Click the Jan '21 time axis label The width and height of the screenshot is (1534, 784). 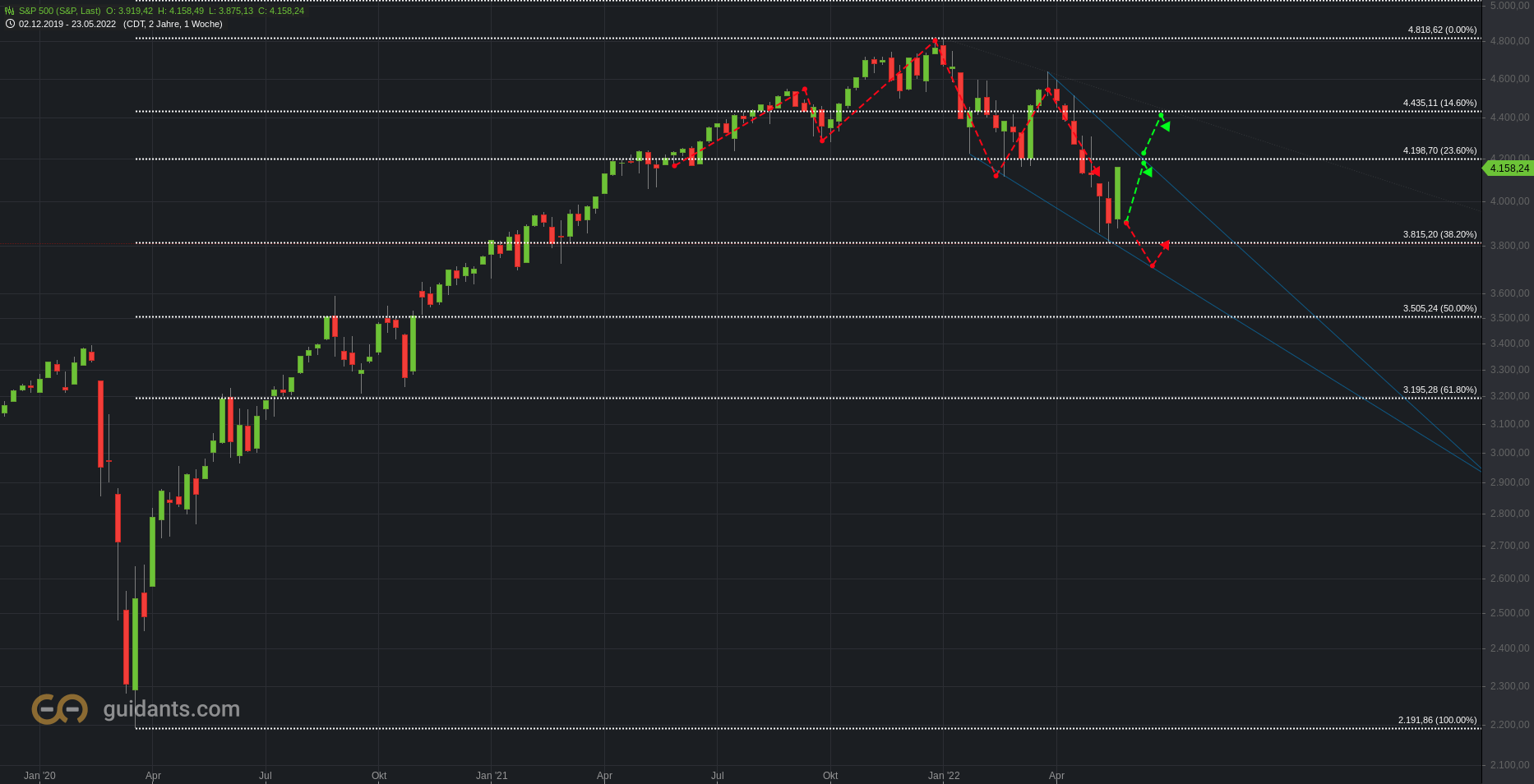click(x=492, y=776)
